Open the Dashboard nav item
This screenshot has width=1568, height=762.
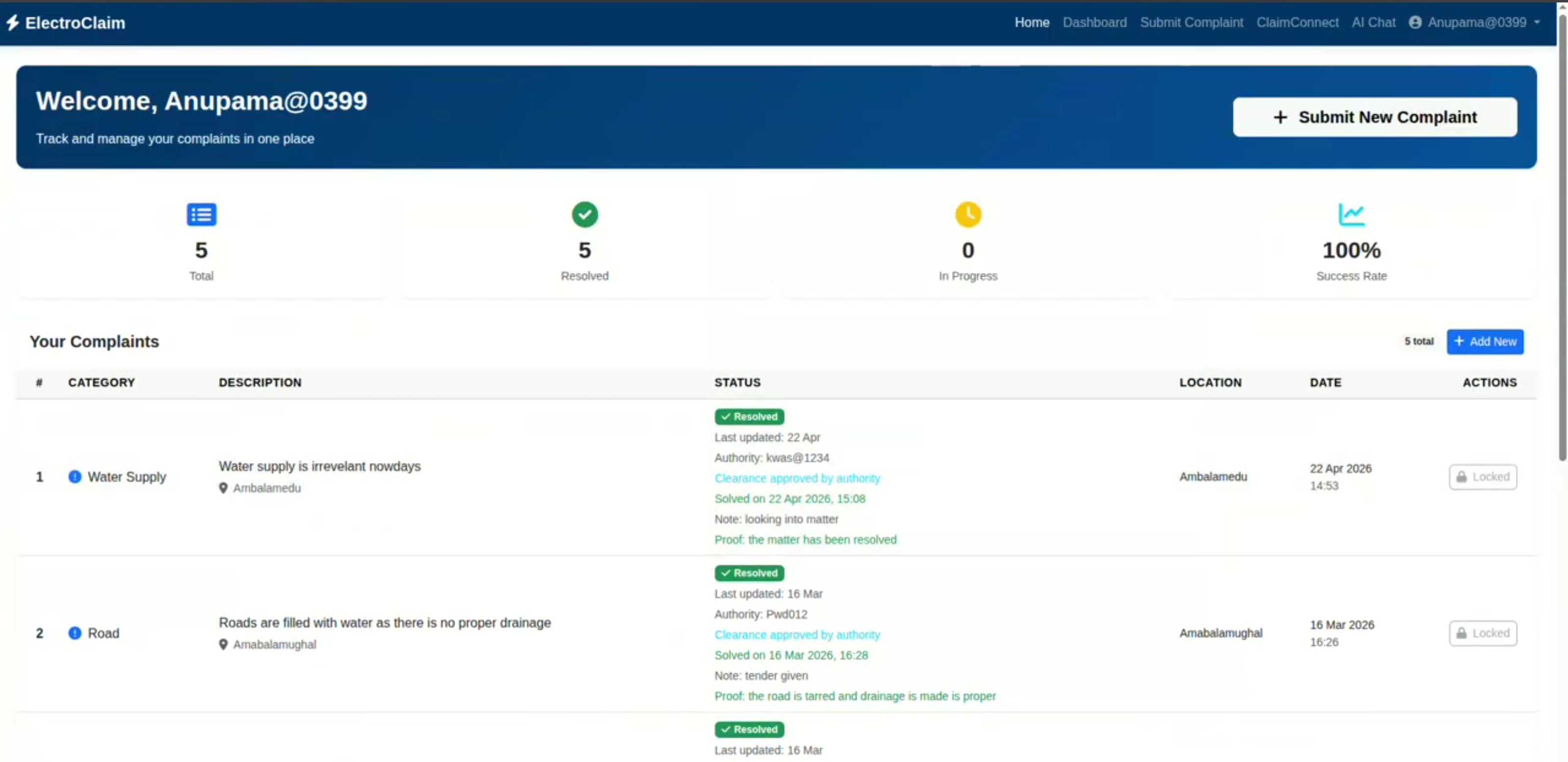(x=1094, y=23)
